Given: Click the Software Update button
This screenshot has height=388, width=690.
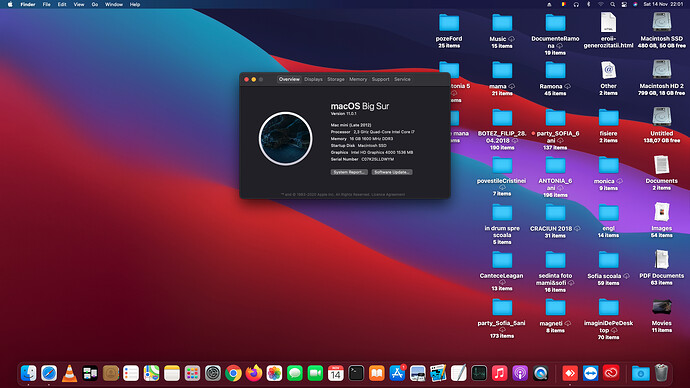Looking at the screenshot, I should click(x=392, y=172).
